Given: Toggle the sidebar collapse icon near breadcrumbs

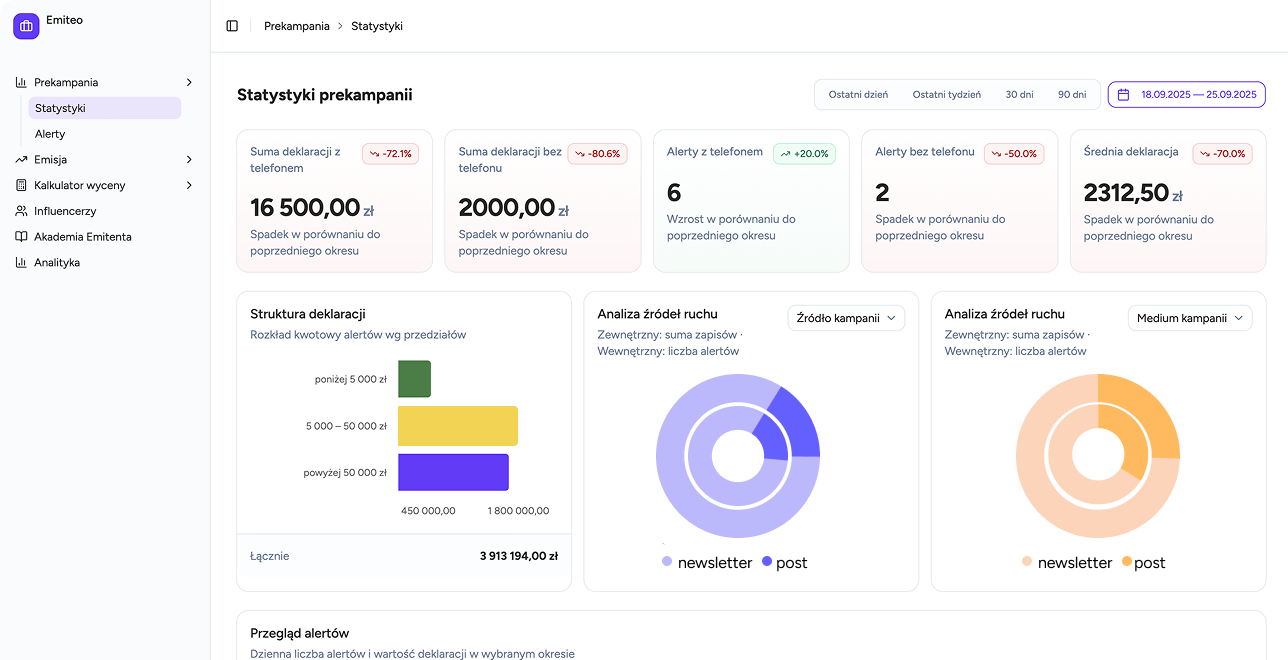Looking at the screenshot, I should [x=232, y=25].
